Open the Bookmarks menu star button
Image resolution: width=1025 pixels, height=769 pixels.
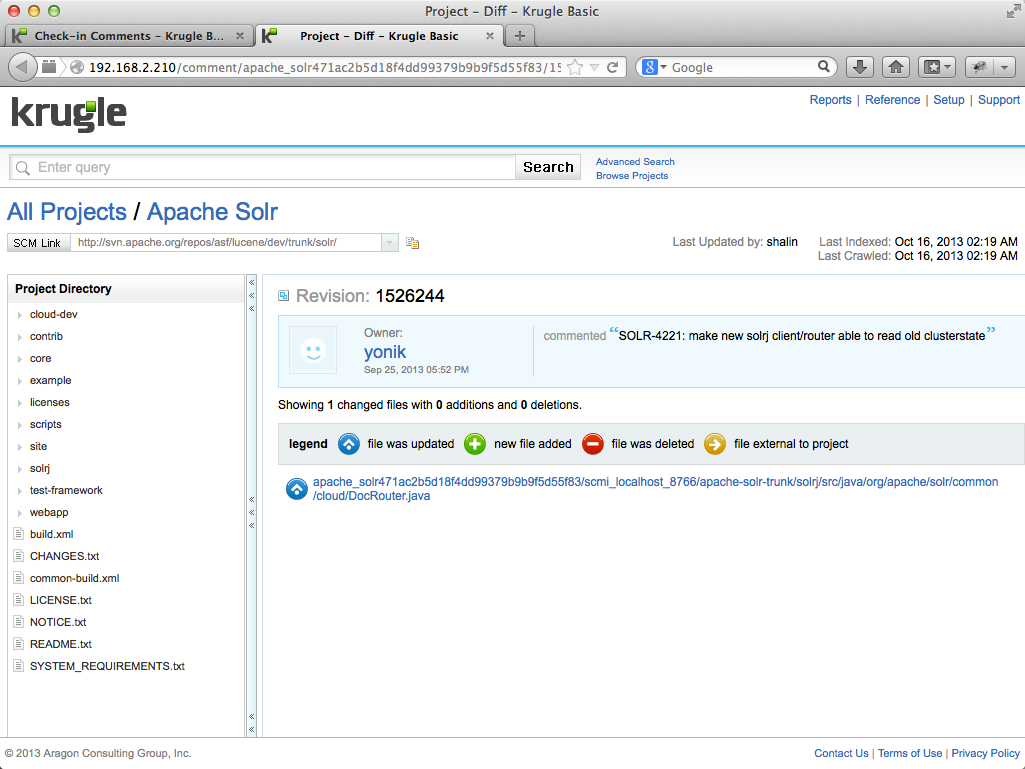937,67
